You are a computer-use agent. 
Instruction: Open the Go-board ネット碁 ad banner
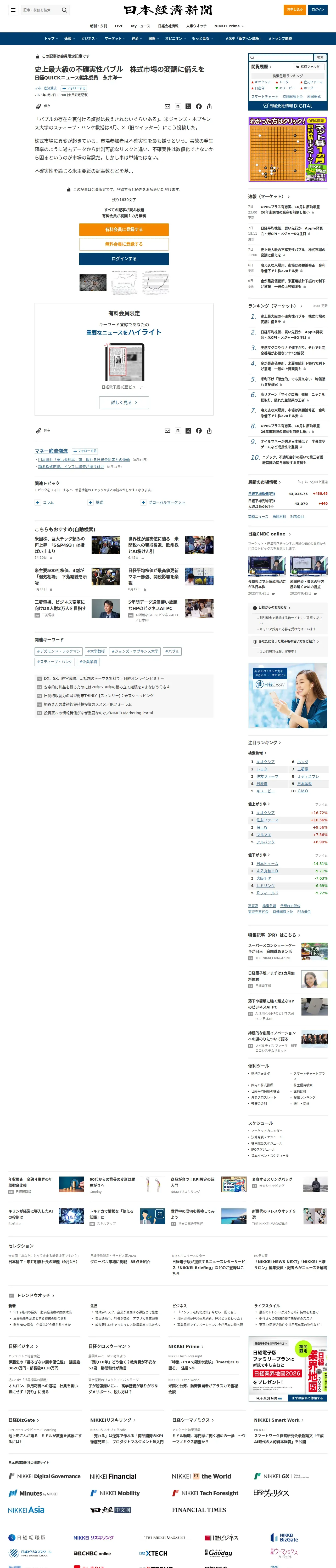click(288, 149)
